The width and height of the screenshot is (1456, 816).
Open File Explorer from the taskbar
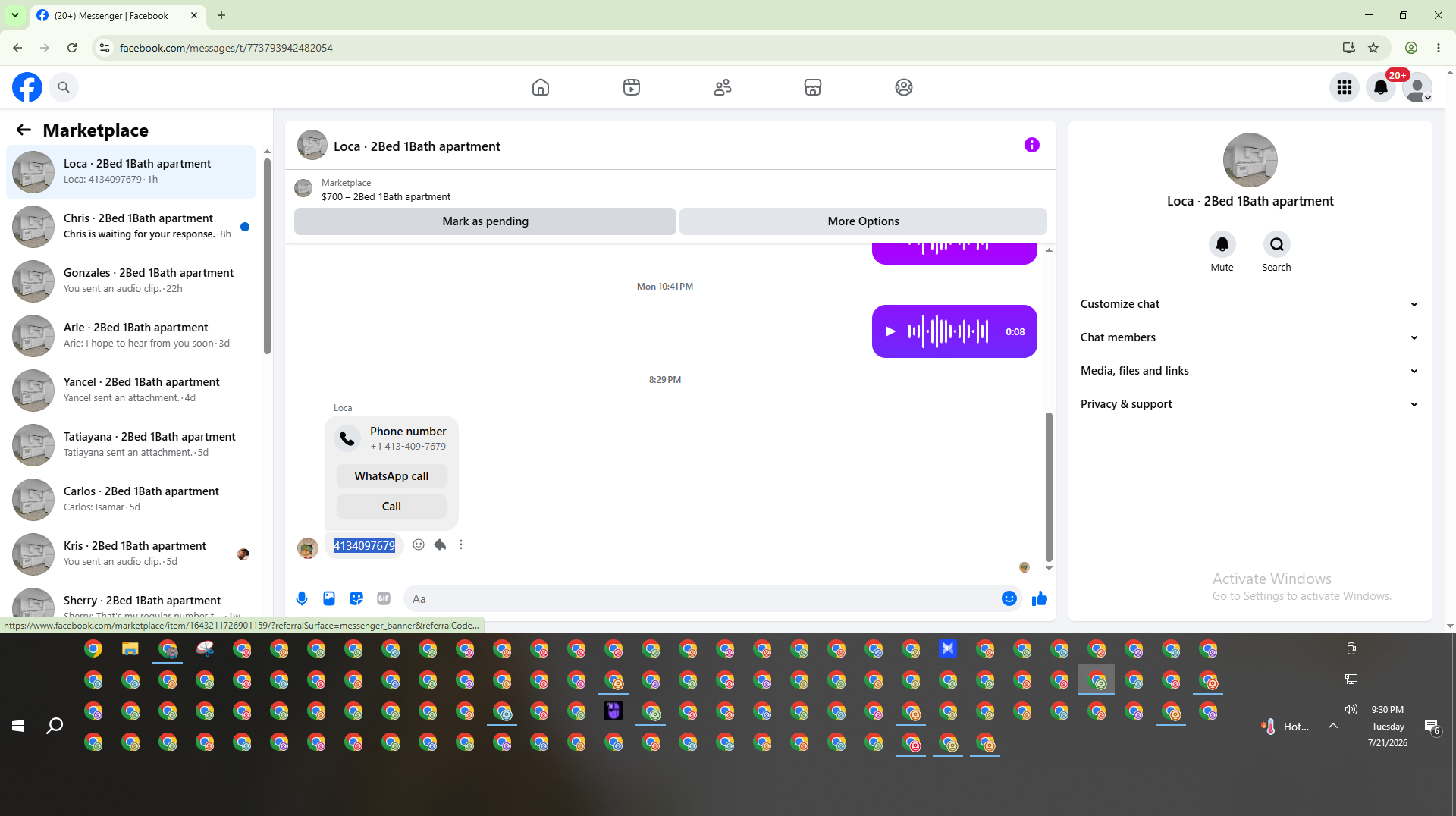click(x=130, y=648)
